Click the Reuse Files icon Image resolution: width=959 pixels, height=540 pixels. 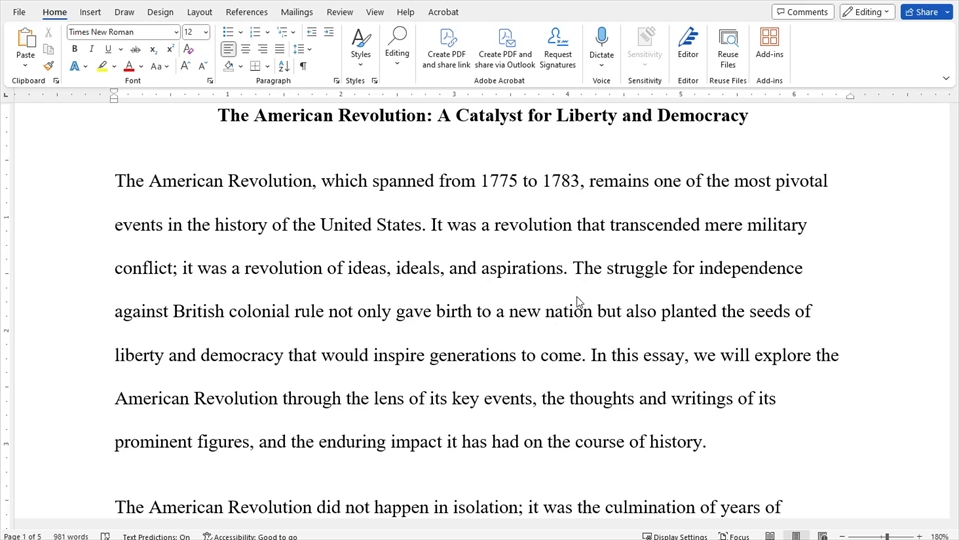click(x=728, y=38)
